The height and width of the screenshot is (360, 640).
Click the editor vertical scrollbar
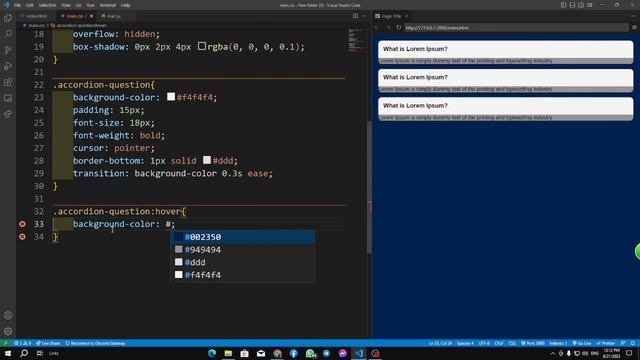click(x=369, y=188)
